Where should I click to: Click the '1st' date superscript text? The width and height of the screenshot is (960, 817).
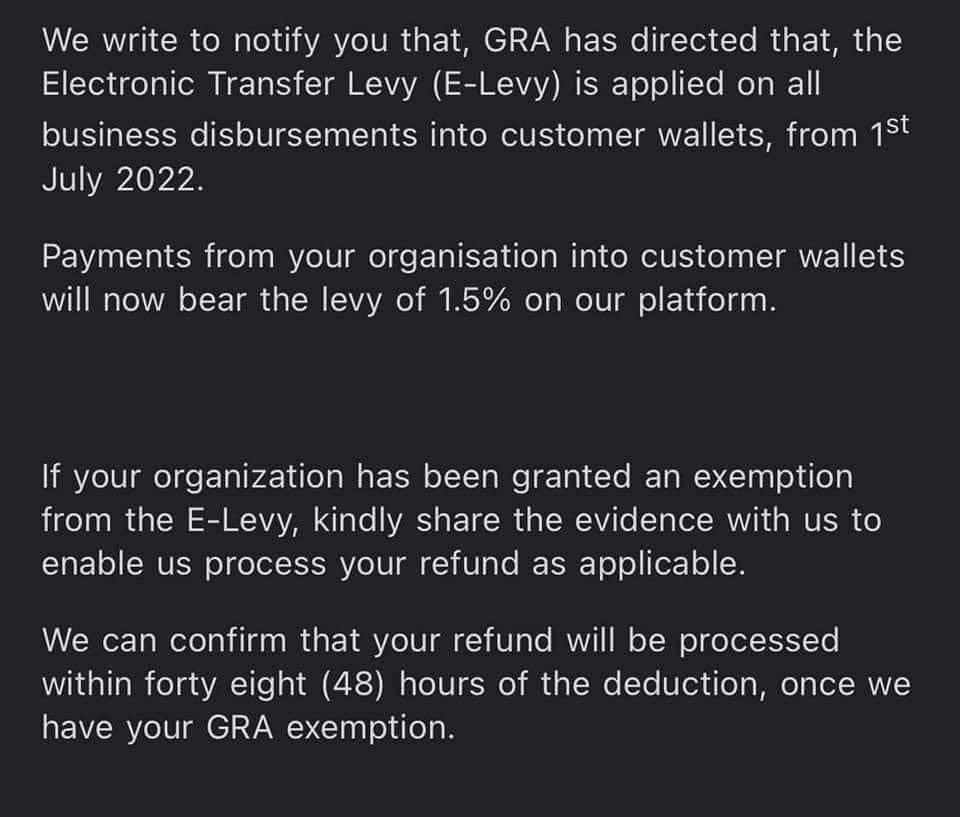pos(890,132)
